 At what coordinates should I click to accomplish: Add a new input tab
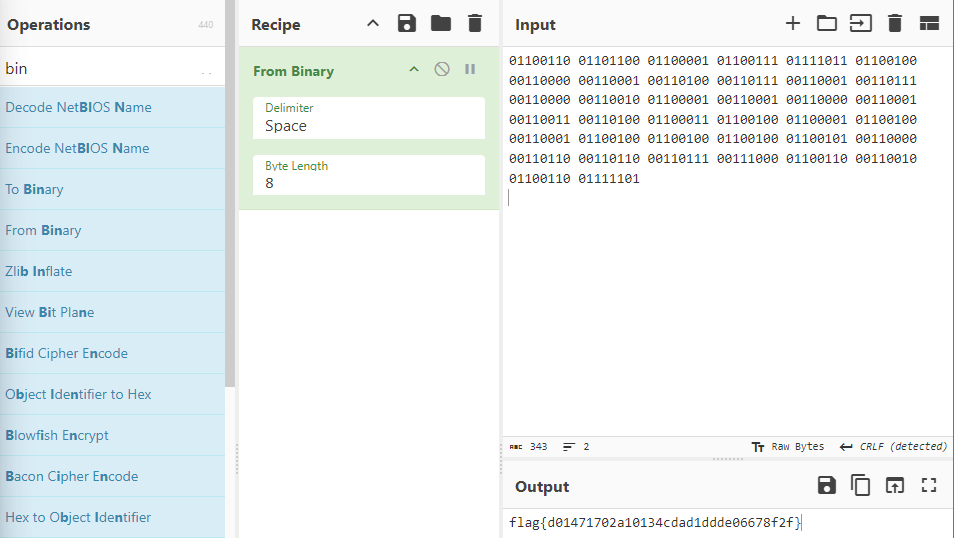[793, 24]
